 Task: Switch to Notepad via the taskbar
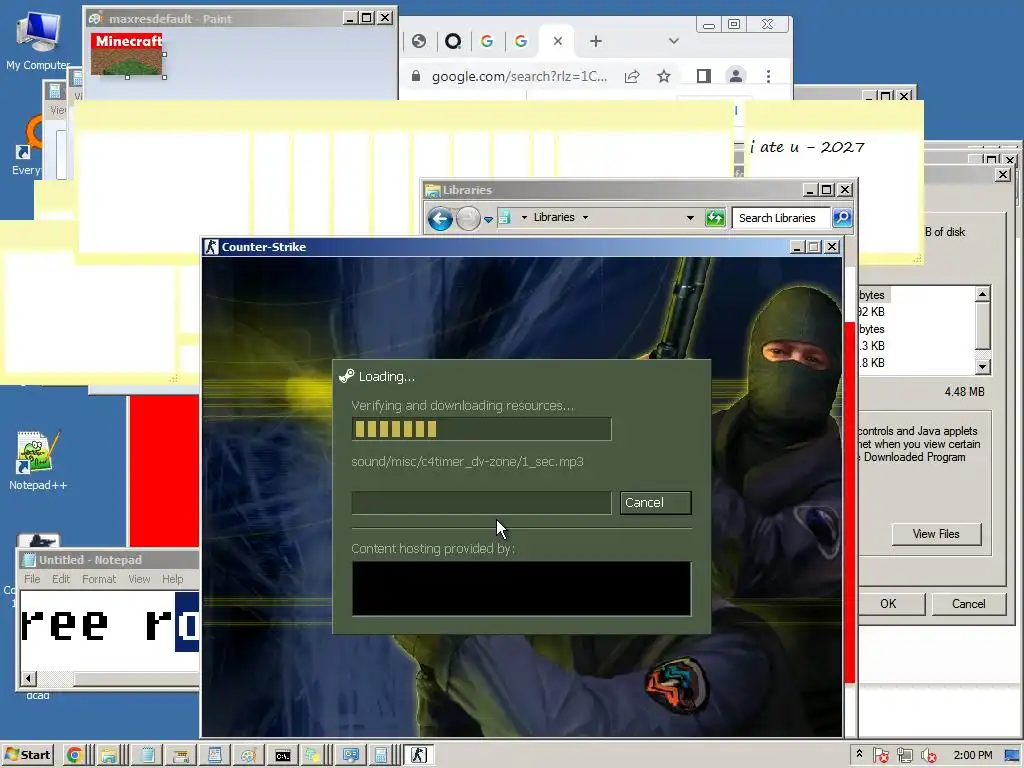[148, 756]
